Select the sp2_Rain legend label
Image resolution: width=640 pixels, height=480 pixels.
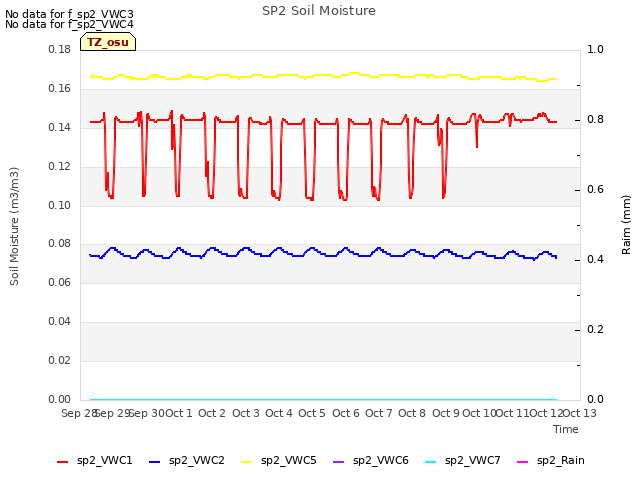click(561, 461)
